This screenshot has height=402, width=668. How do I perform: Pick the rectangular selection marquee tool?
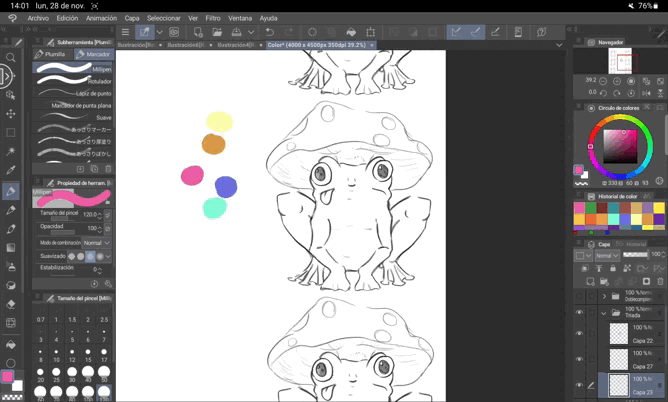click(x=11, y=132)
